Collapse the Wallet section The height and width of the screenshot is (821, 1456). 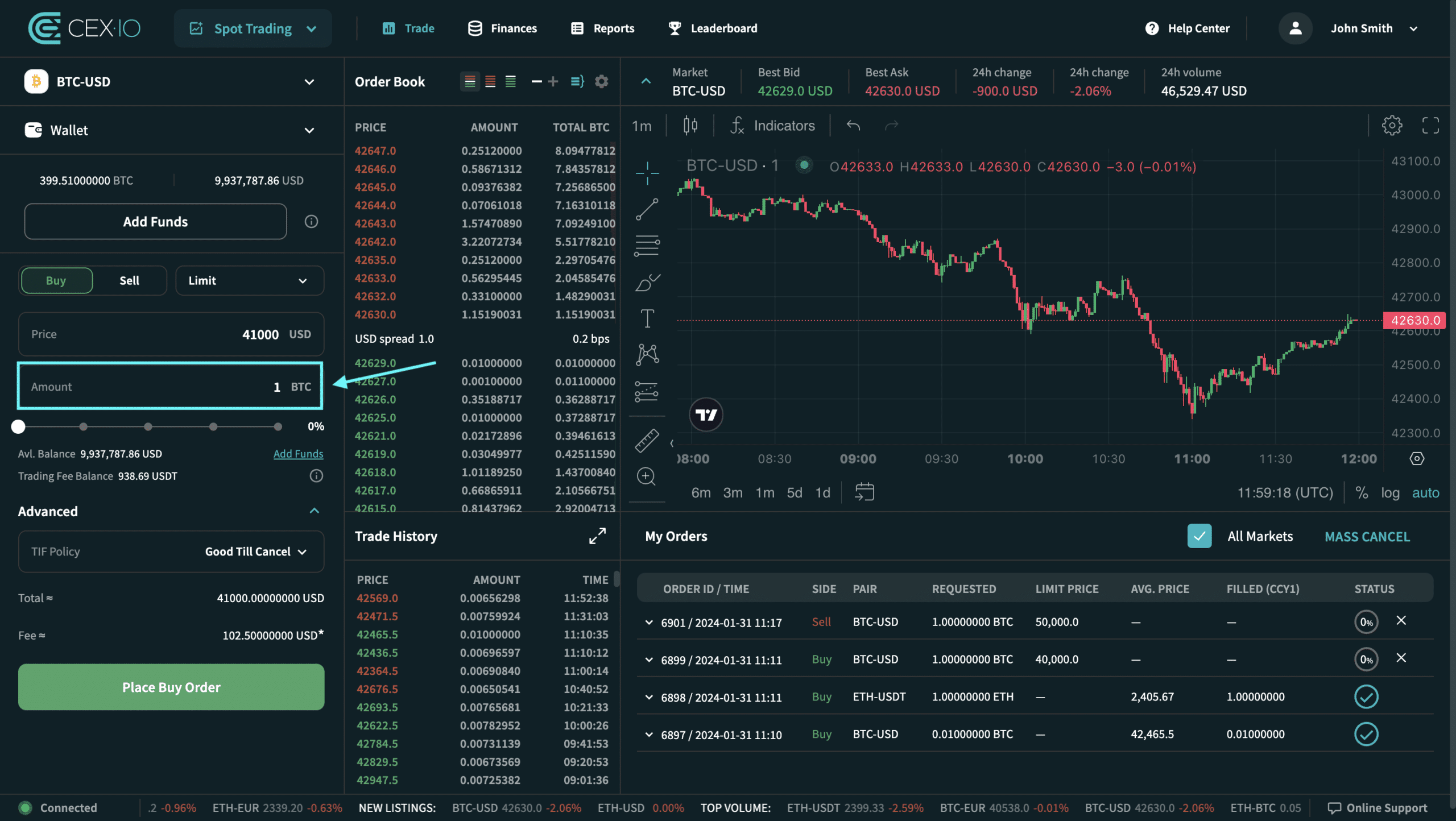pos(309,130)
